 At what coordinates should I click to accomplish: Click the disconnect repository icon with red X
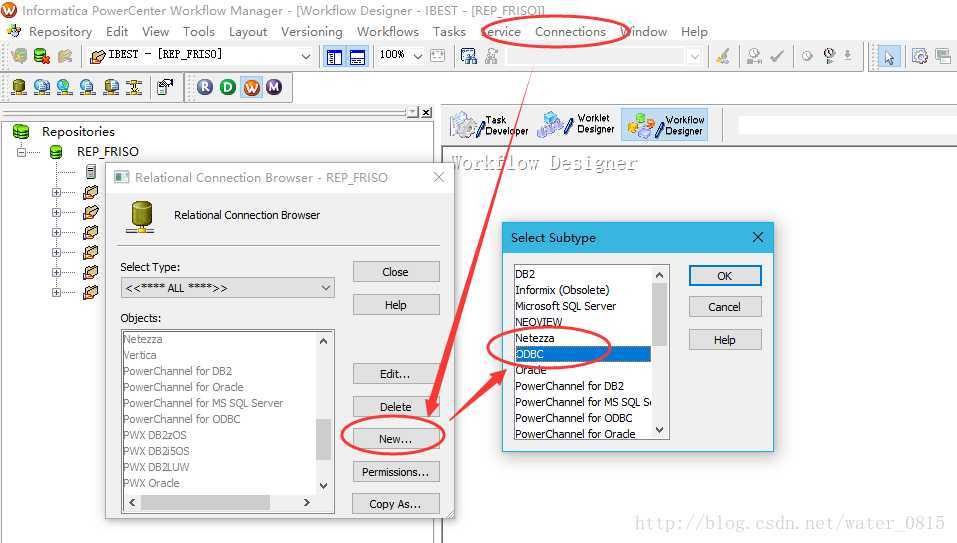[x=42, y=56]
